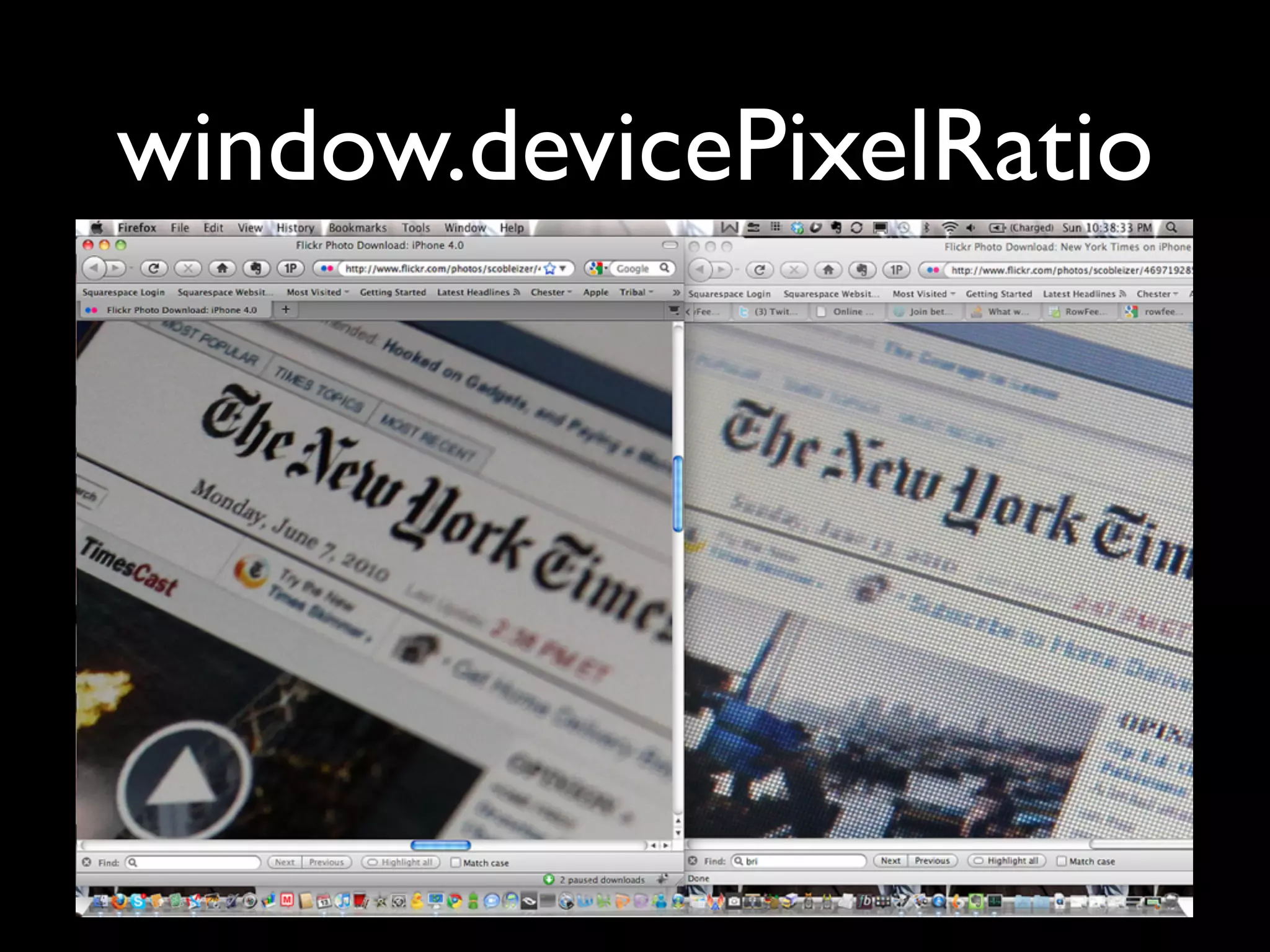Image resolution: width=1270 pixels, height=952 pixels.
Task: Open the History menu
Action: tap(295, 227)
